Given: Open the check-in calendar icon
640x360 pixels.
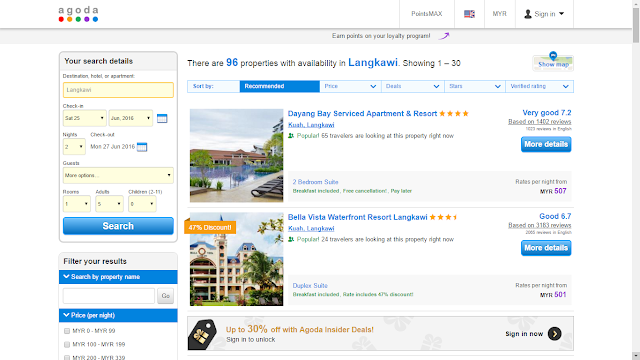Looking at the screenshot, I should click(162, 118).
